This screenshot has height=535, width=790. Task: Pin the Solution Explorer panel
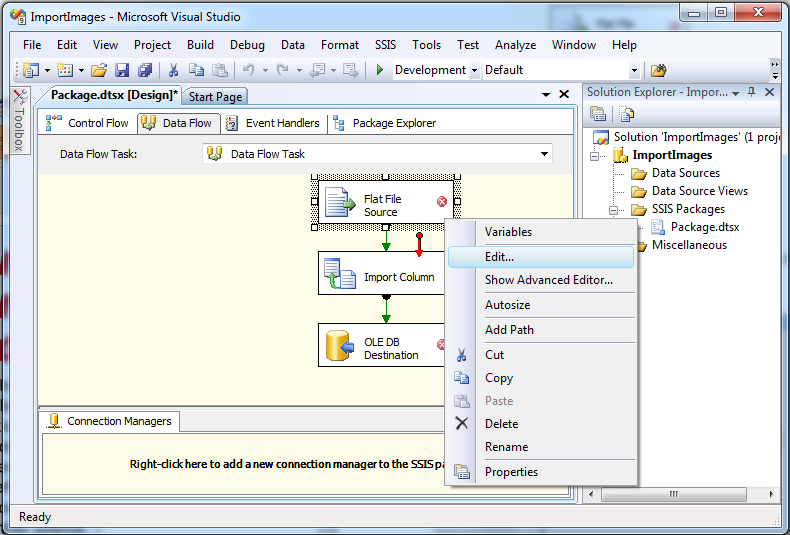[x=752, y=92]
